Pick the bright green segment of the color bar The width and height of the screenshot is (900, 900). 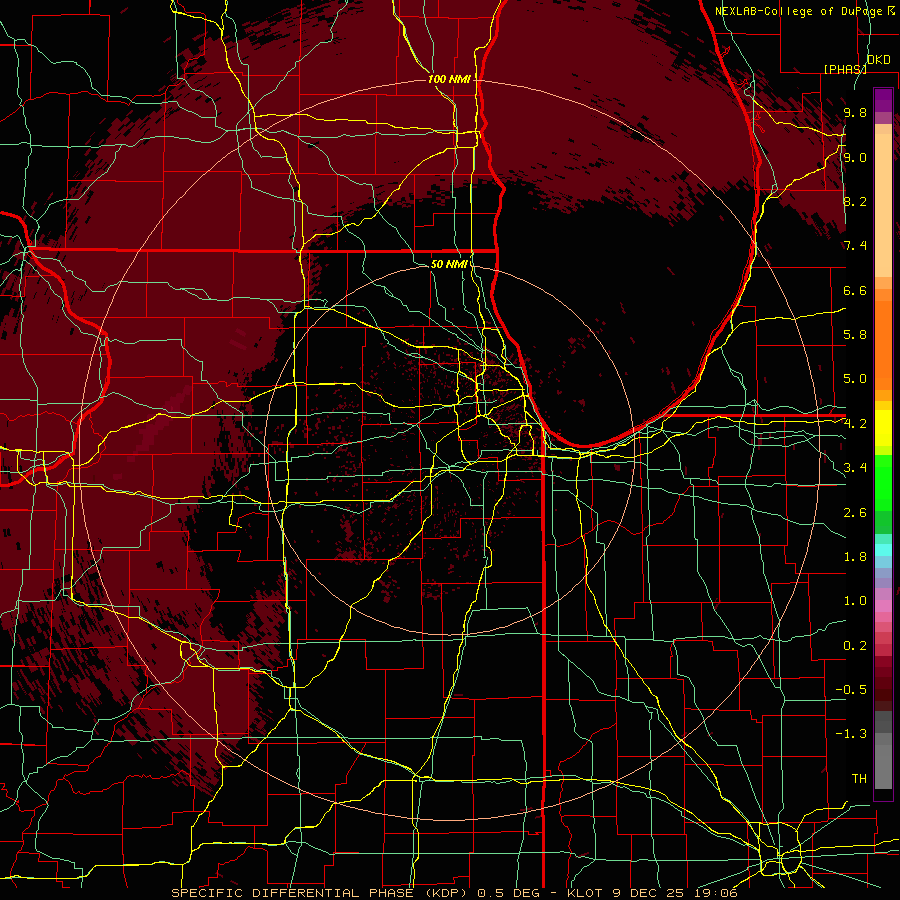pyautogui.click(x=883, y=481)
